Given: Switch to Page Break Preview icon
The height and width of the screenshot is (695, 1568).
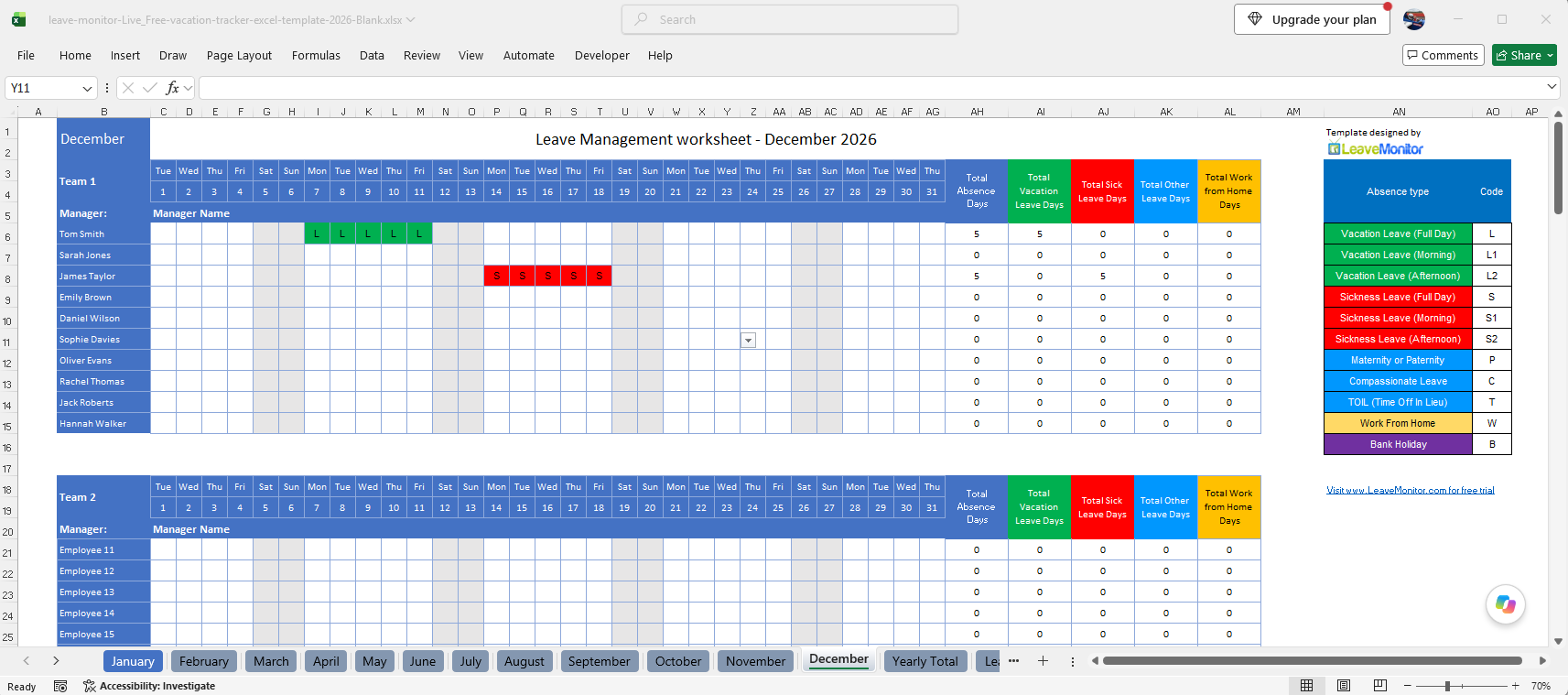Looking at the screenshot, I should coord(1380,686).
